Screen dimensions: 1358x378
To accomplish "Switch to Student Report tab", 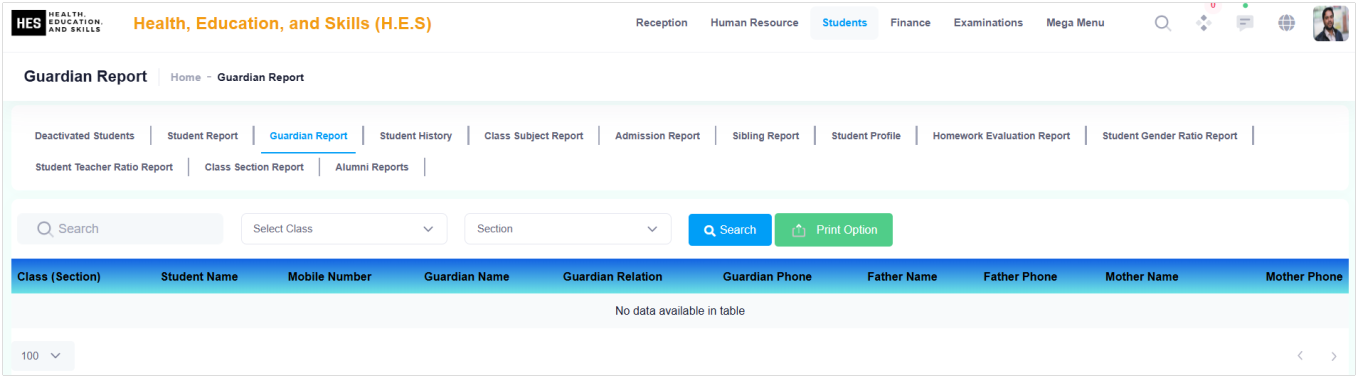I will click(202, 136).
